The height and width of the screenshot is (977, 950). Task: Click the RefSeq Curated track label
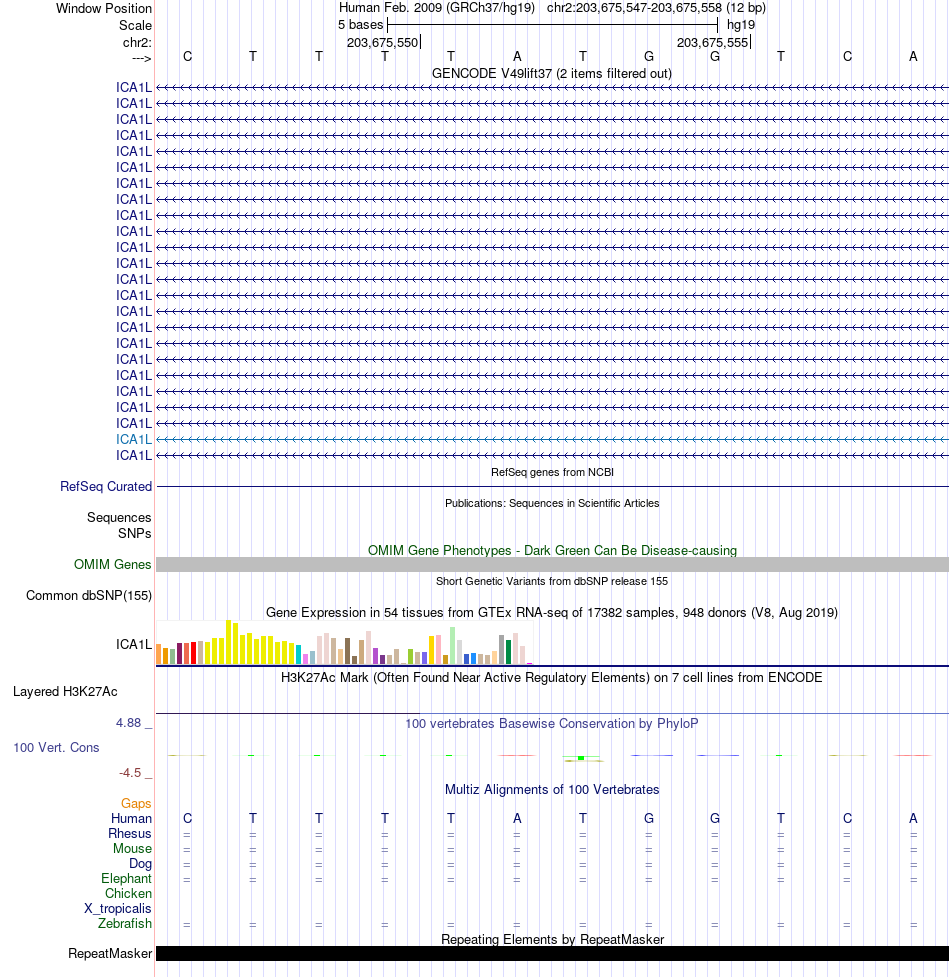tap(106, 487)
